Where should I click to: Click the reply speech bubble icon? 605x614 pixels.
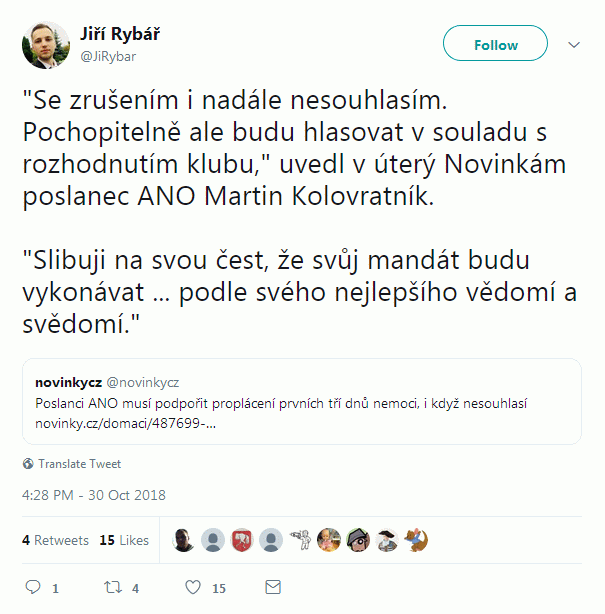click(x=32, y=587)
